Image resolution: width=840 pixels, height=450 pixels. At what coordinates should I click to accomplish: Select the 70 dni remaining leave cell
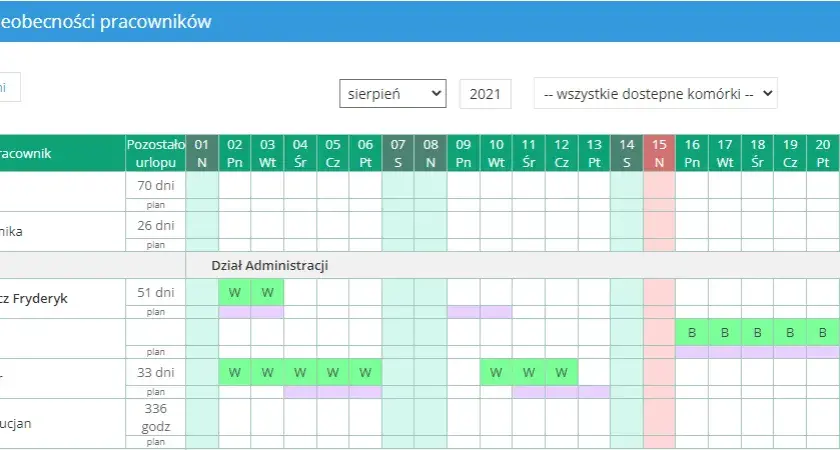156,185
